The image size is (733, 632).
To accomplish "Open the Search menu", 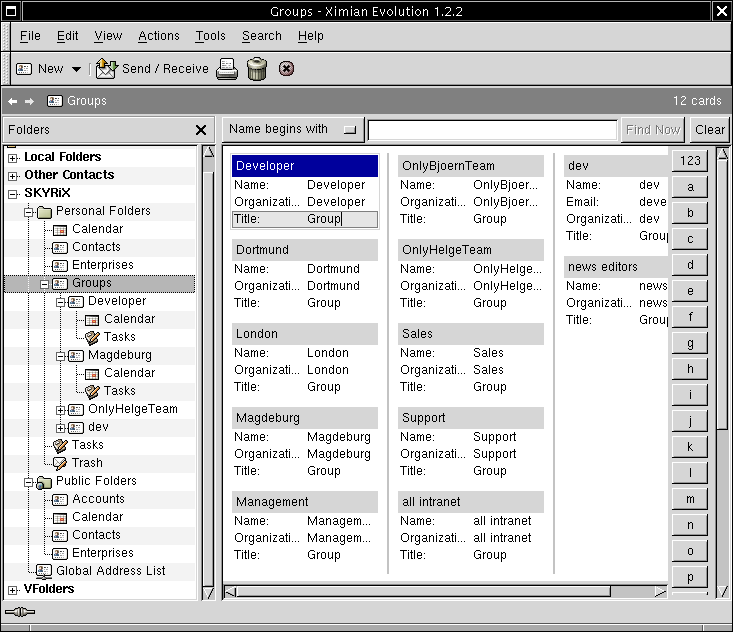I will click(x=262, y=36).
